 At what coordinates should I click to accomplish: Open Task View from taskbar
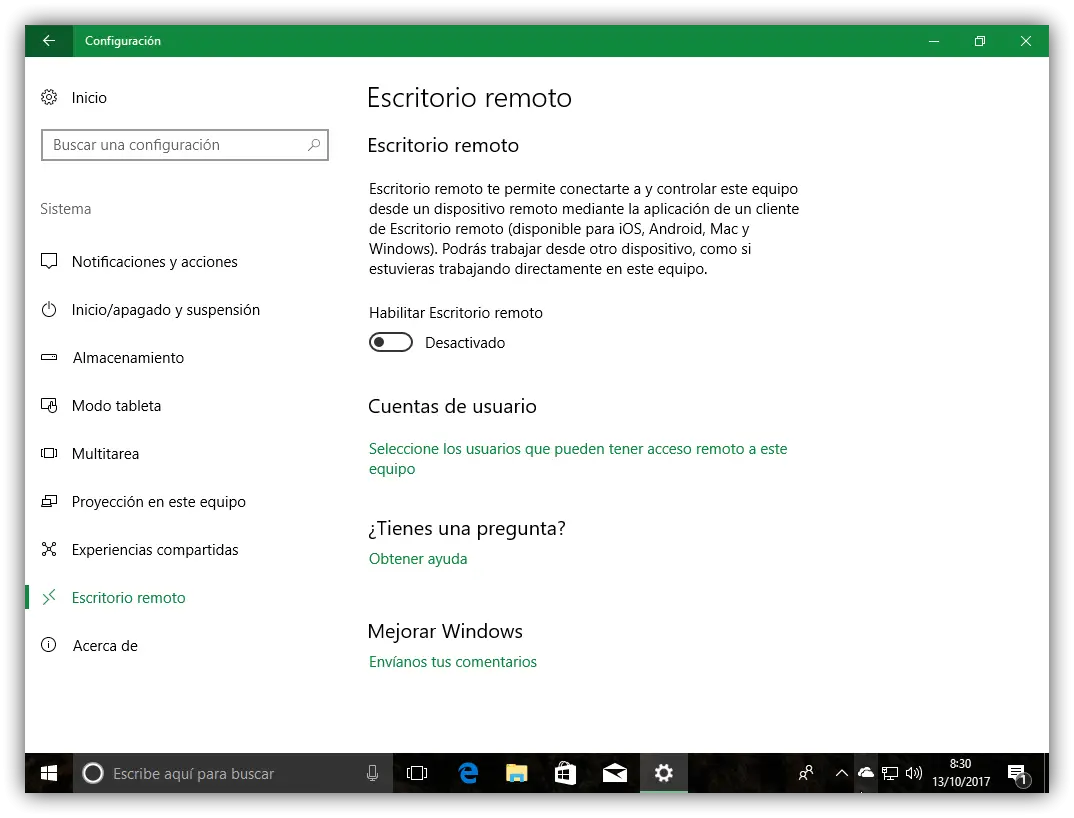416,773
